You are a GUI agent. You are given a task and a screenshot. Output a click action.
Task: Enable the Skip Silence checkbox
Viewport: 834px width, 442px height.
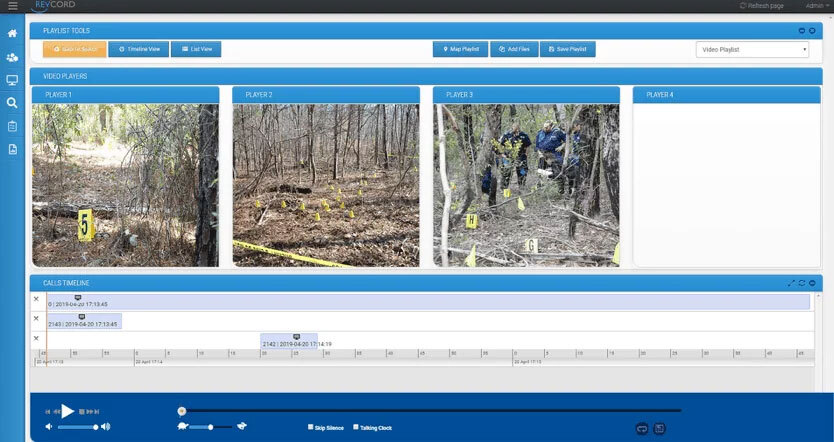311,427
